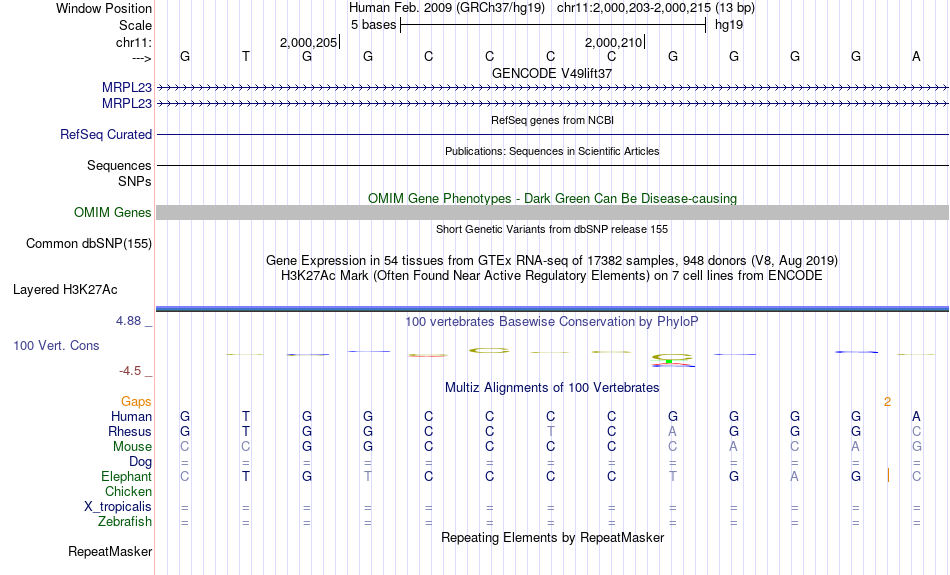Click Repeating Elements by RepeatMasker title
Screen dimensions: 950x575
coord(552,537)
